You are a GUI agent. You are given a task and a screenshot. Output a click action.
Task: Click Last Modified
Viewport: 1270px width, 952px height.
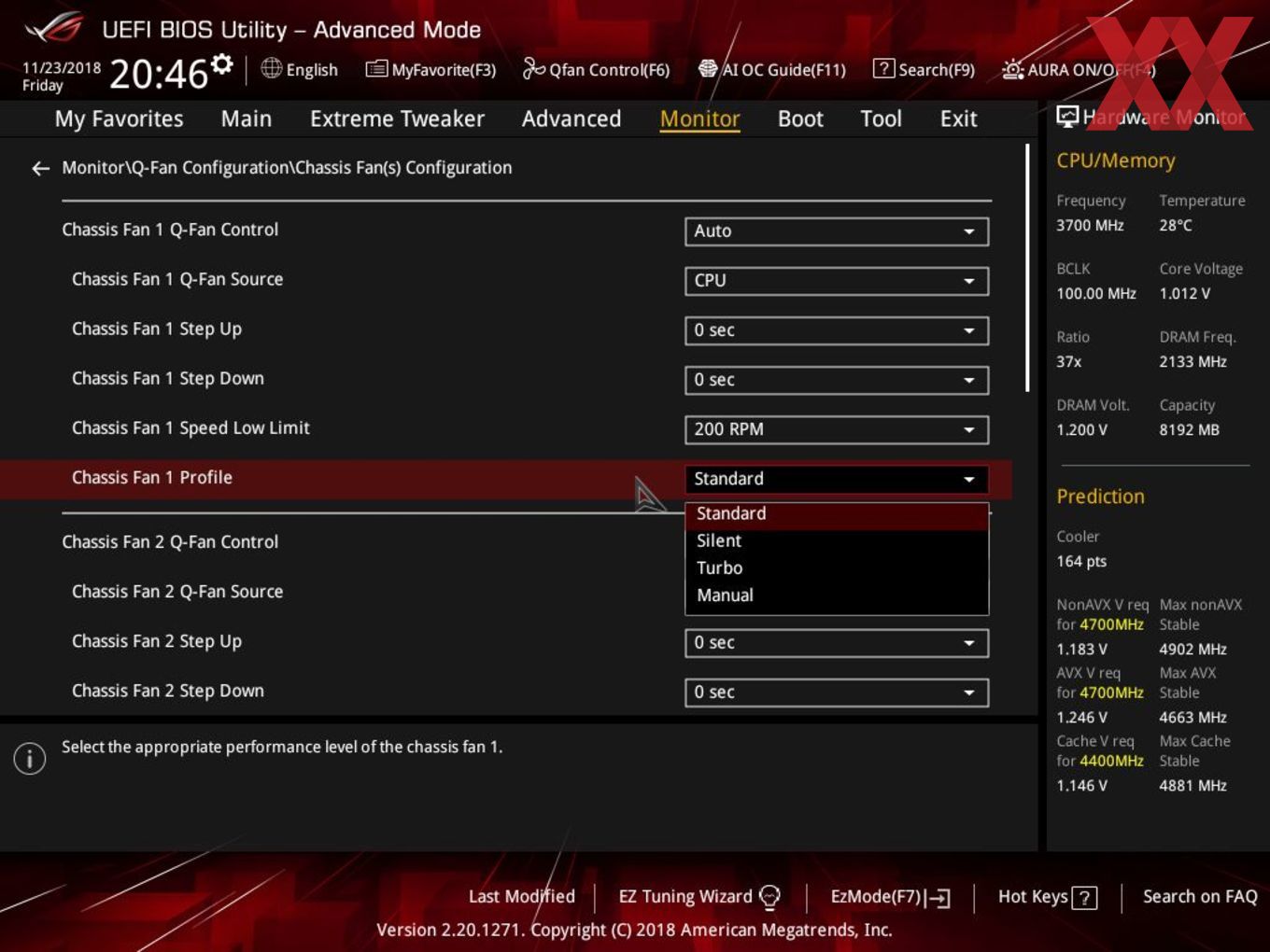pos(522,897)
